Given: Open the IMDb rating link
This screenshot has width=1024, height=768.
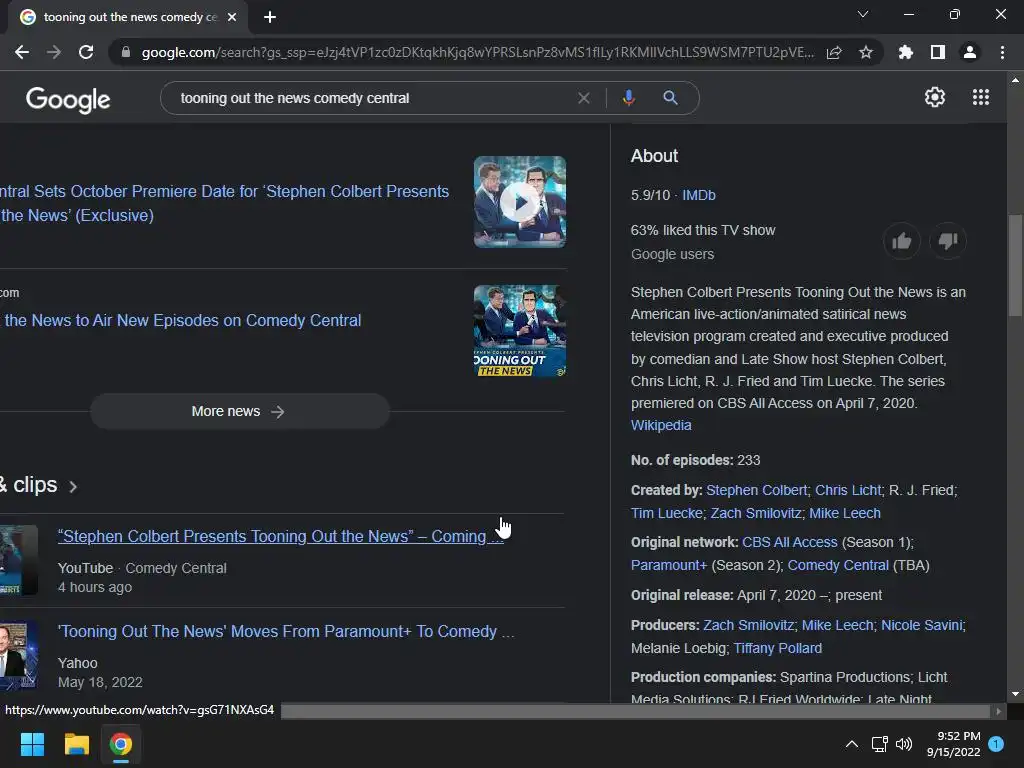Looking at the screenshot, I should 699,195.
